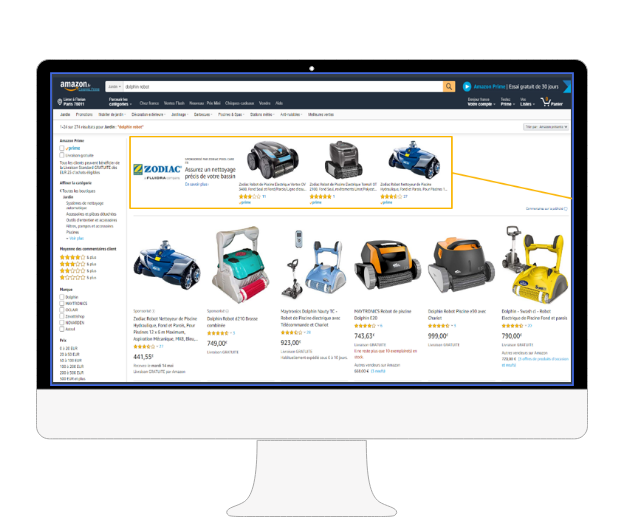Select the 200 à 500 EUR price range
This screenshot has width=636, height=525.
71,372
